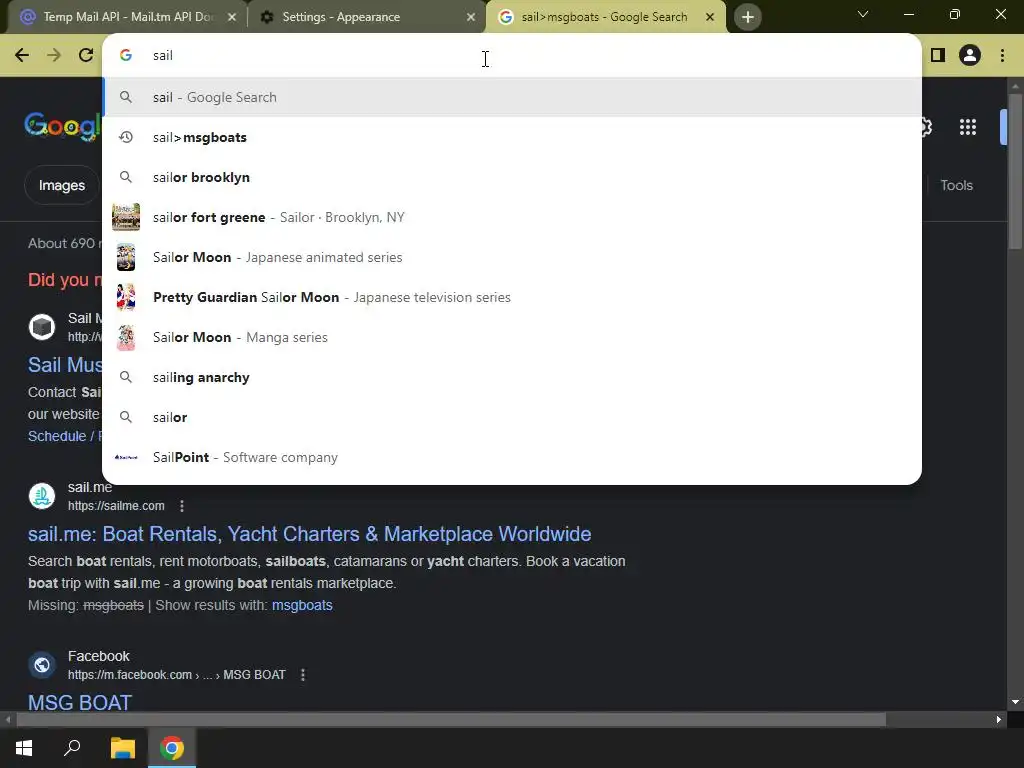Viewport: 1024px width, 768px height.
Task: Select the plain 'sailor' suggestion
Action: coord(512,417)
